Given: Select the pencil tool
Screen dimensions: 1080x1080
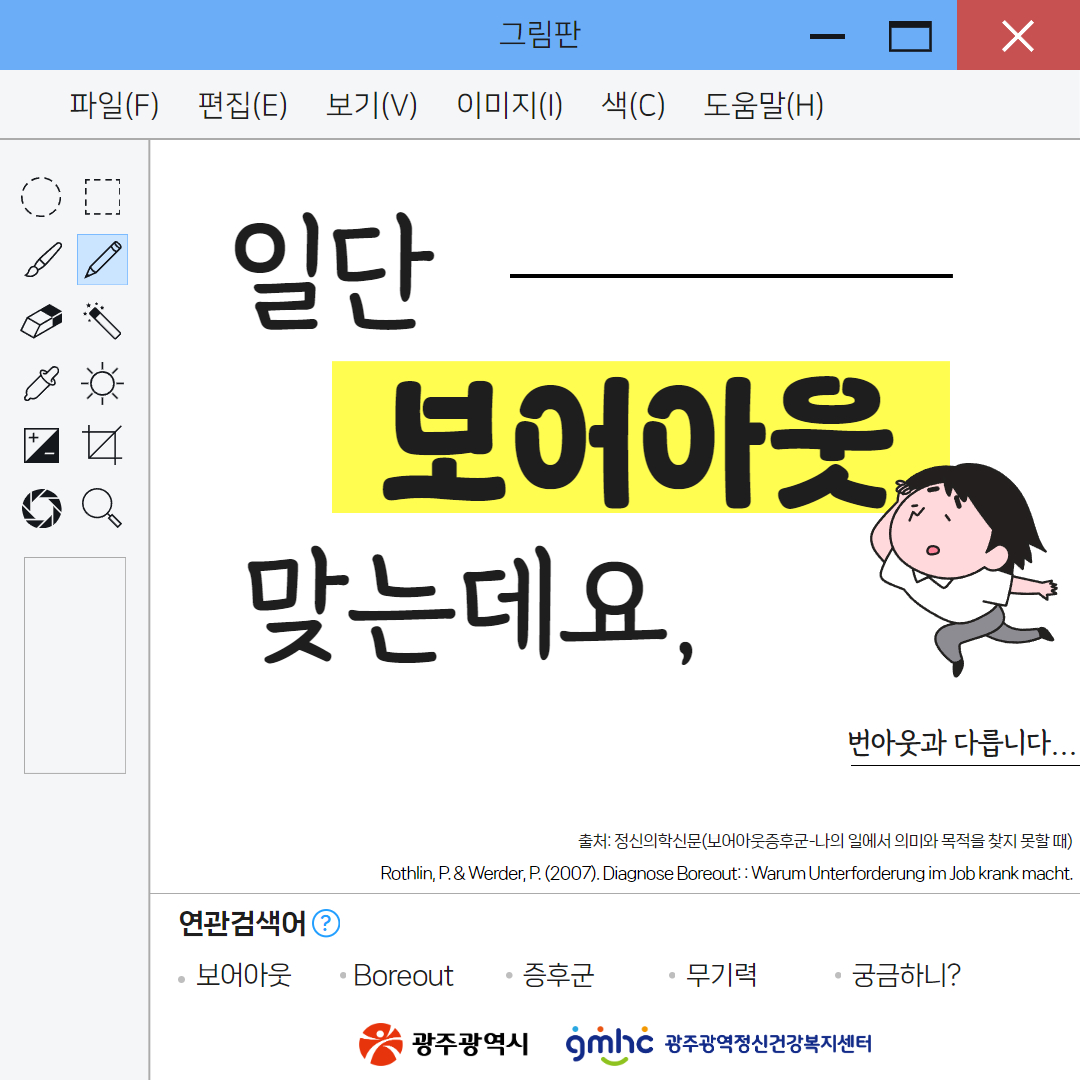Looking at the screenshot, I should coord(102,260).
